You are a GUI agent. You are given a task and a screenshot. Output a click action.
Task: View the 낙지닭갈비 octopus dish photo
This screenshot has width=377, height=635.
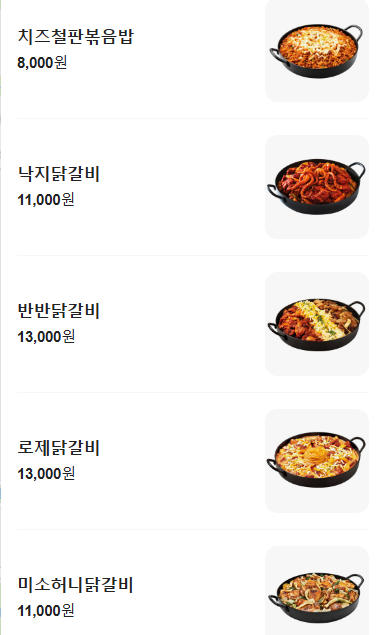click(317, 187)
